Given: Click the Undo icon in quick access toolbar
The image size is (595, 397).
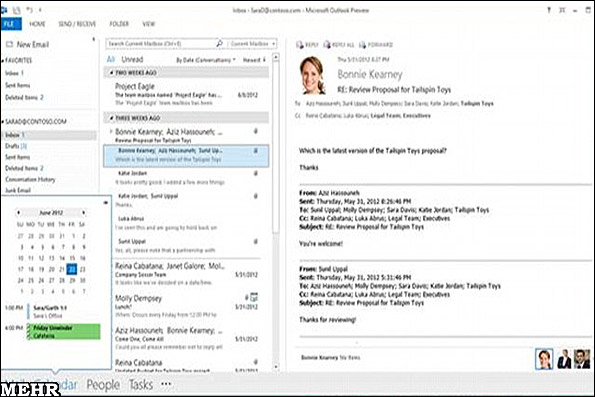Looking at the screenshot, I should tap(30, 10).
